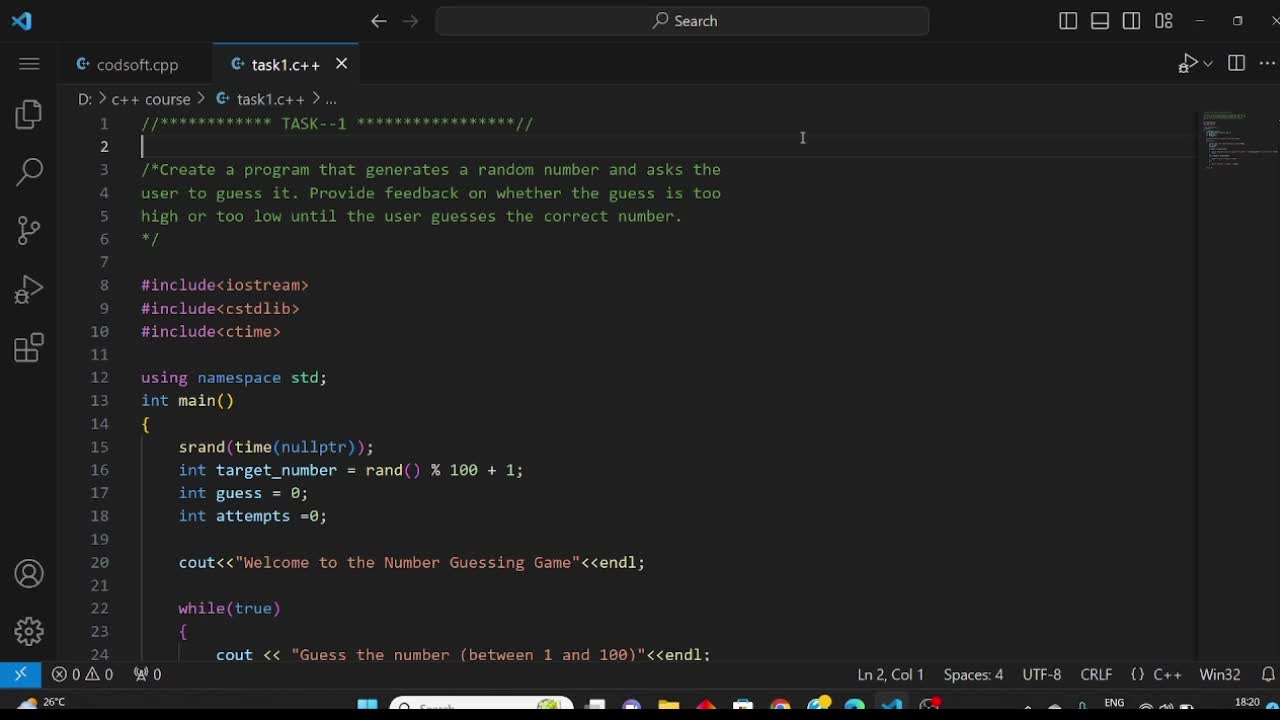This screenshot has width=1280, height=720.
Task: Open the Extensions view
Action: pyautogui.click(x=29, y=348)
